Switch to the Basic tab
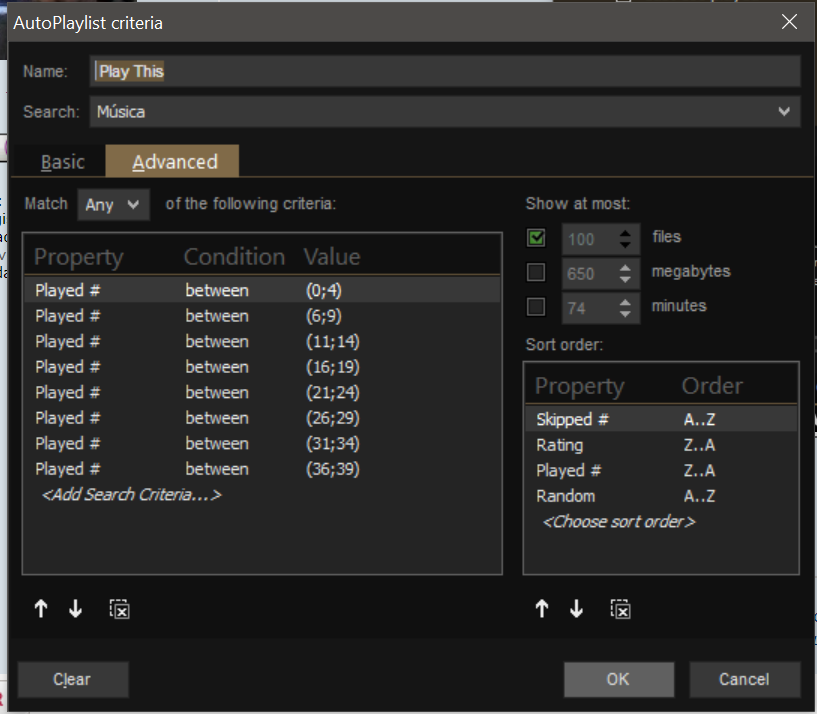The height and width of the screenshot is (714, 817). (62, 162)
